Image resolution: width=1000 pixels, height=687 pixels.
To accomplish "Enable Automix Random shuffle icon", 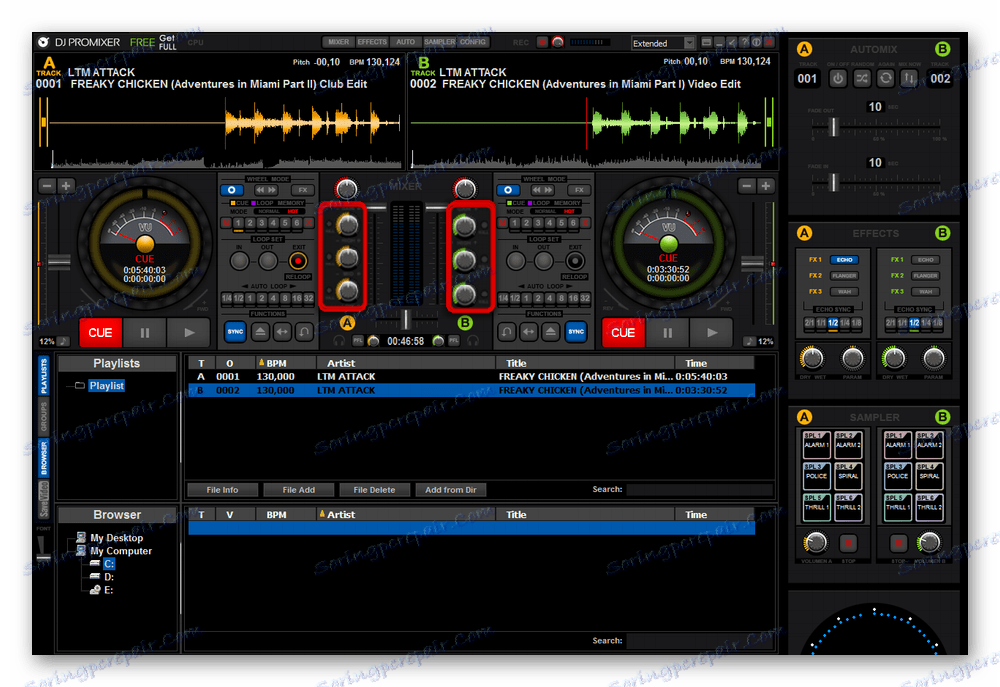I will (862, 78).
